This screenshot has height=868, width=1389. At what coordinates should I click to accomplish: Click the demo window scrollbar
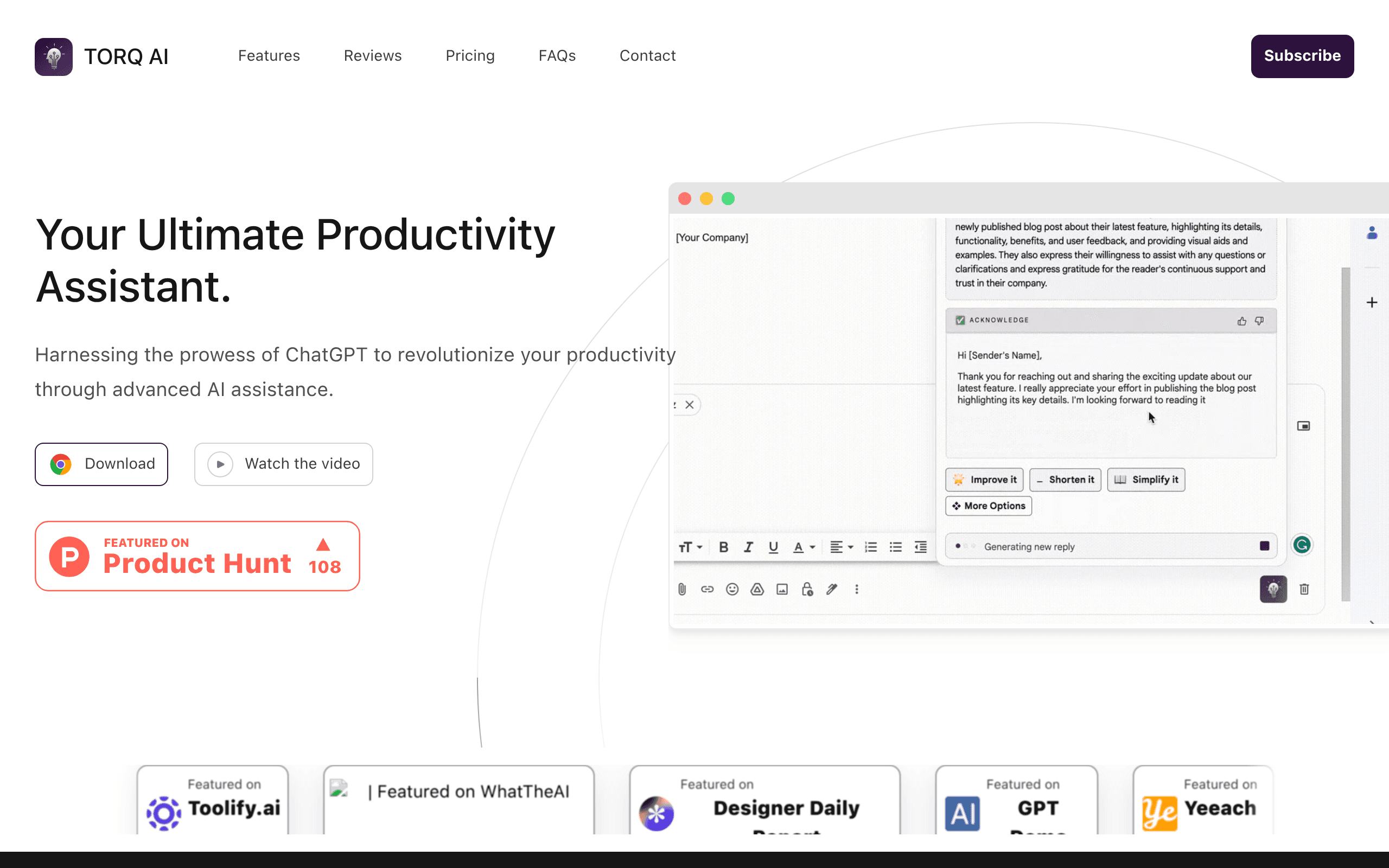pyautogui.click(x=1346, y=434)
